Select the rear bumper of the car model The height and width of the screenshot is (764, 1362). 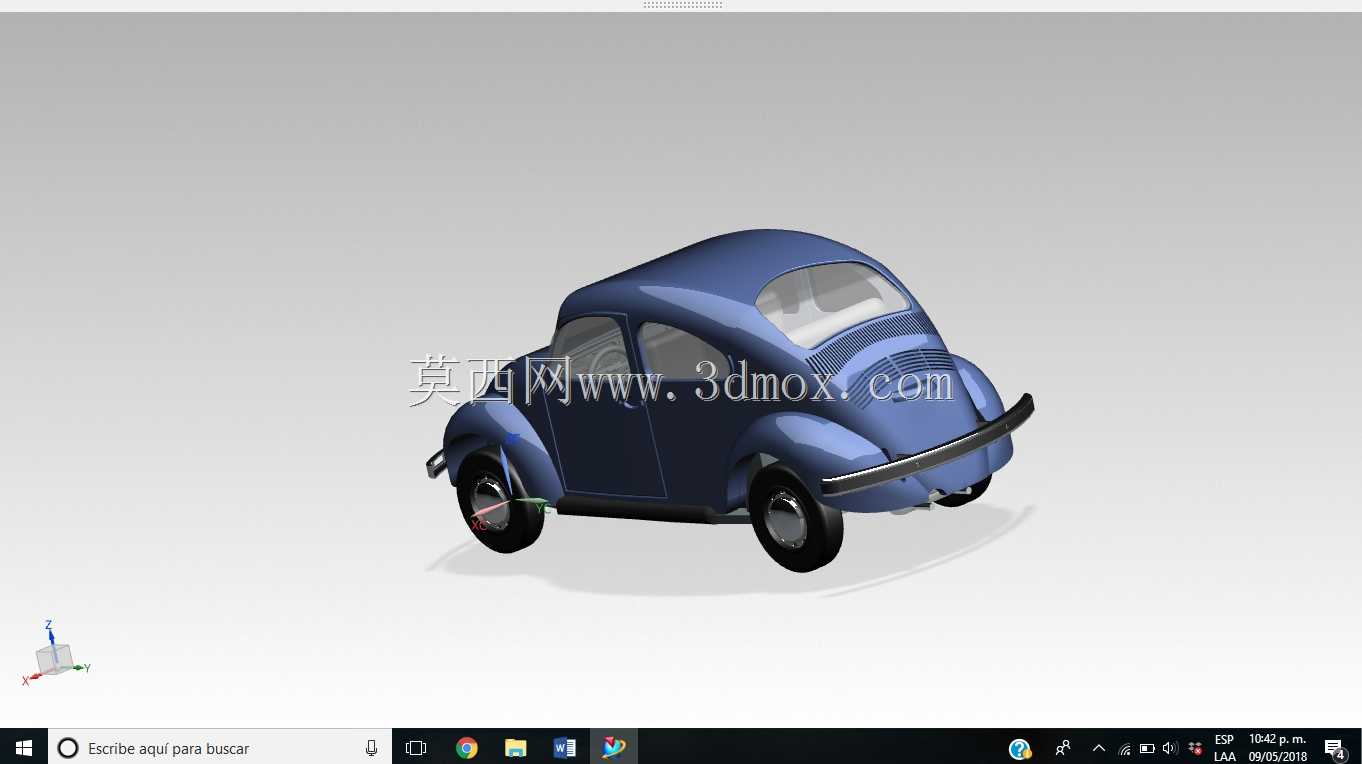(x=928, y=448)
